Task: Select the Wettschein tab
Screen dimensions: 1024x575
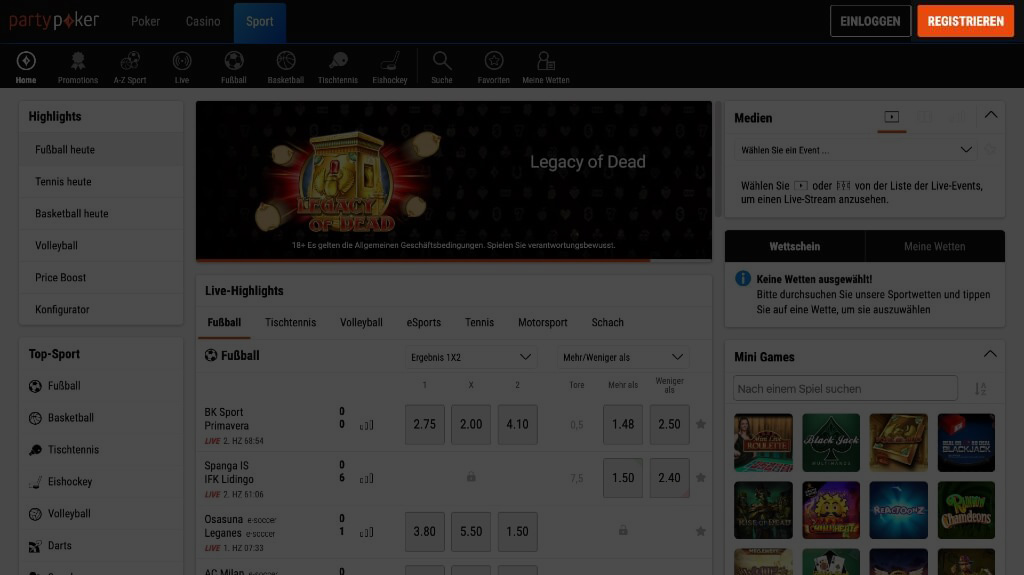Action: [x=795, y=246]
